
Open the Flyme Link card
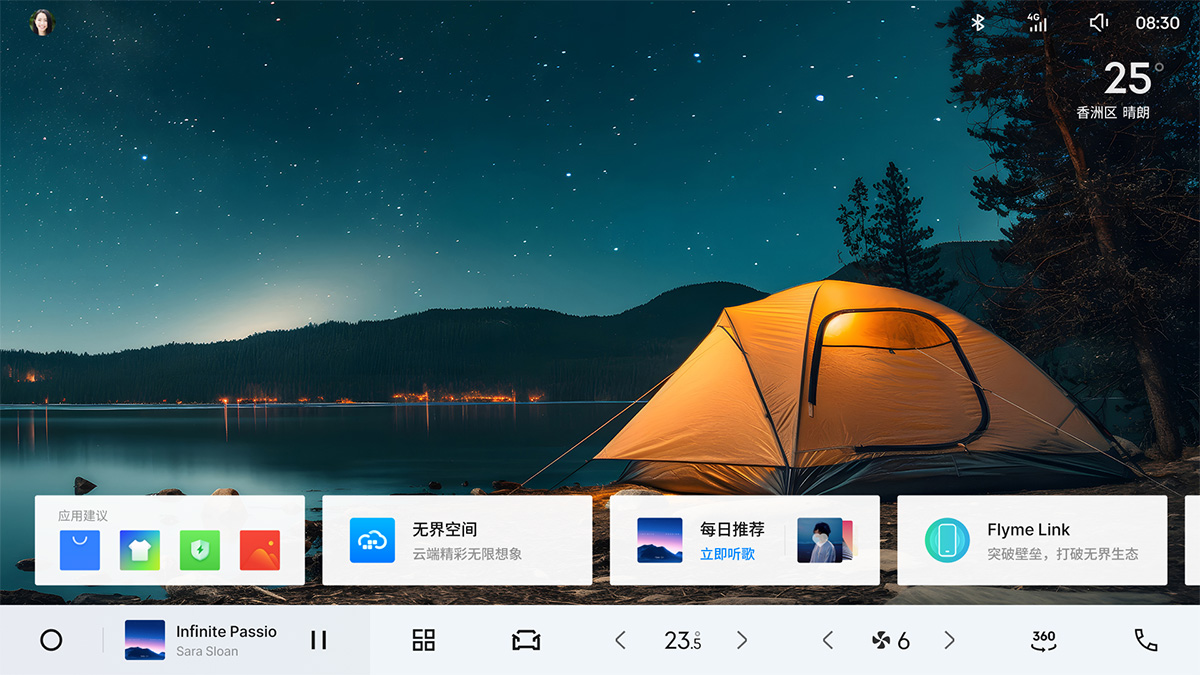(1032, 541)
